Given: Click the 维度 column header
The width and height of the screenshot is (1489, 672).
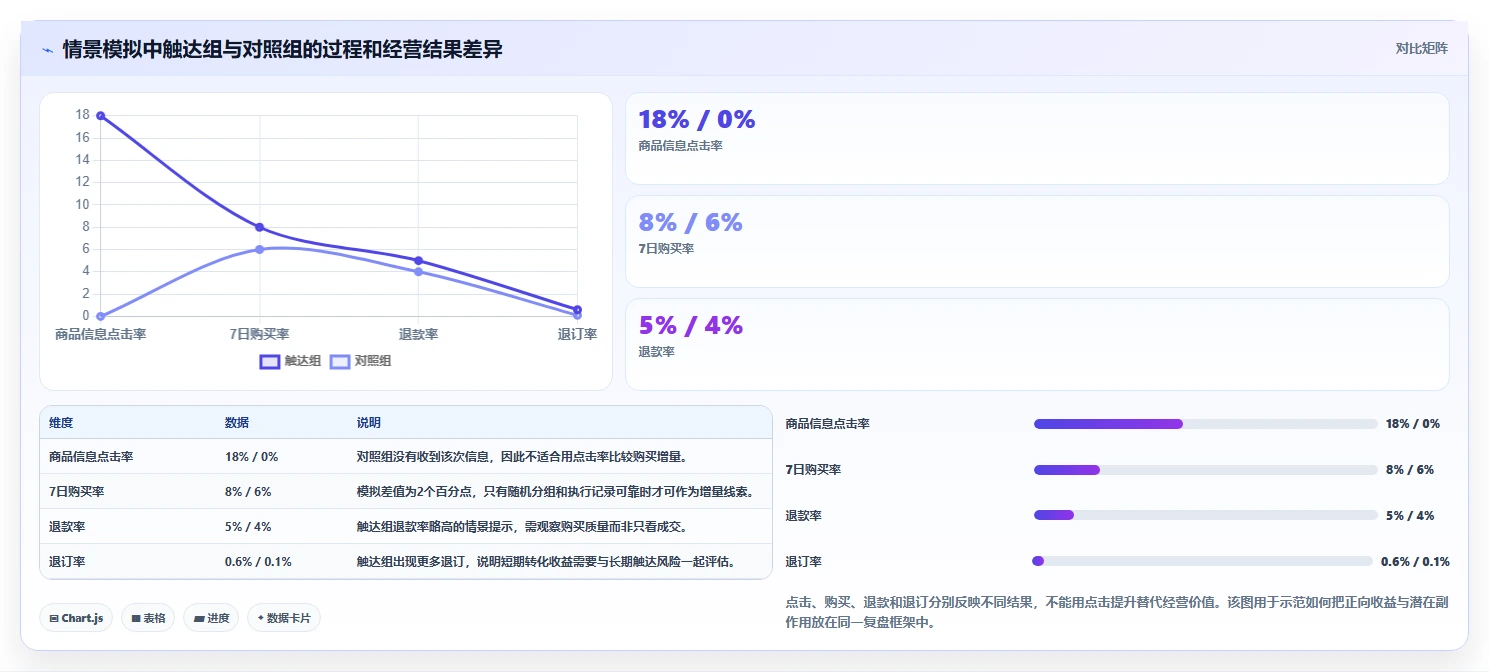Looking at the screenshot, I should pos(61,423).
